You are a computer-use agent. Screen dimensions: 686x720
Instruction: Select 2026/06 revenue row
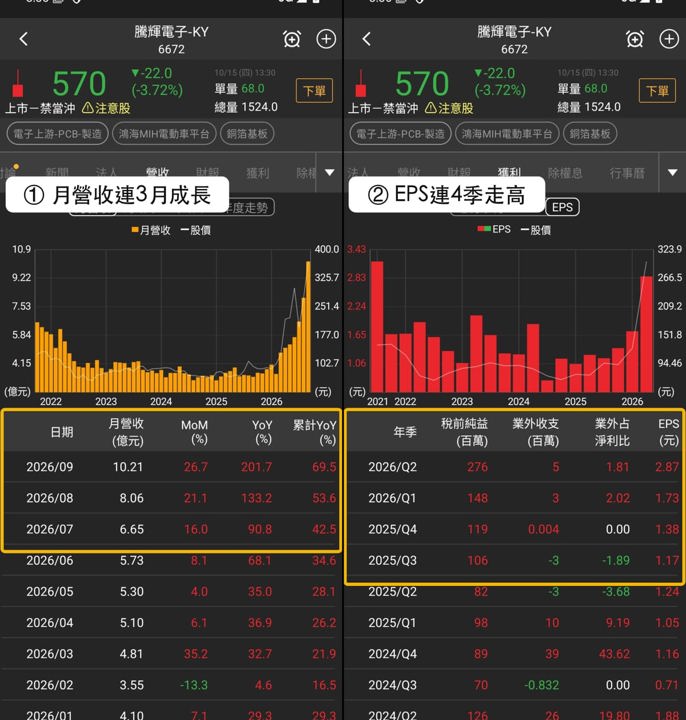171,560
